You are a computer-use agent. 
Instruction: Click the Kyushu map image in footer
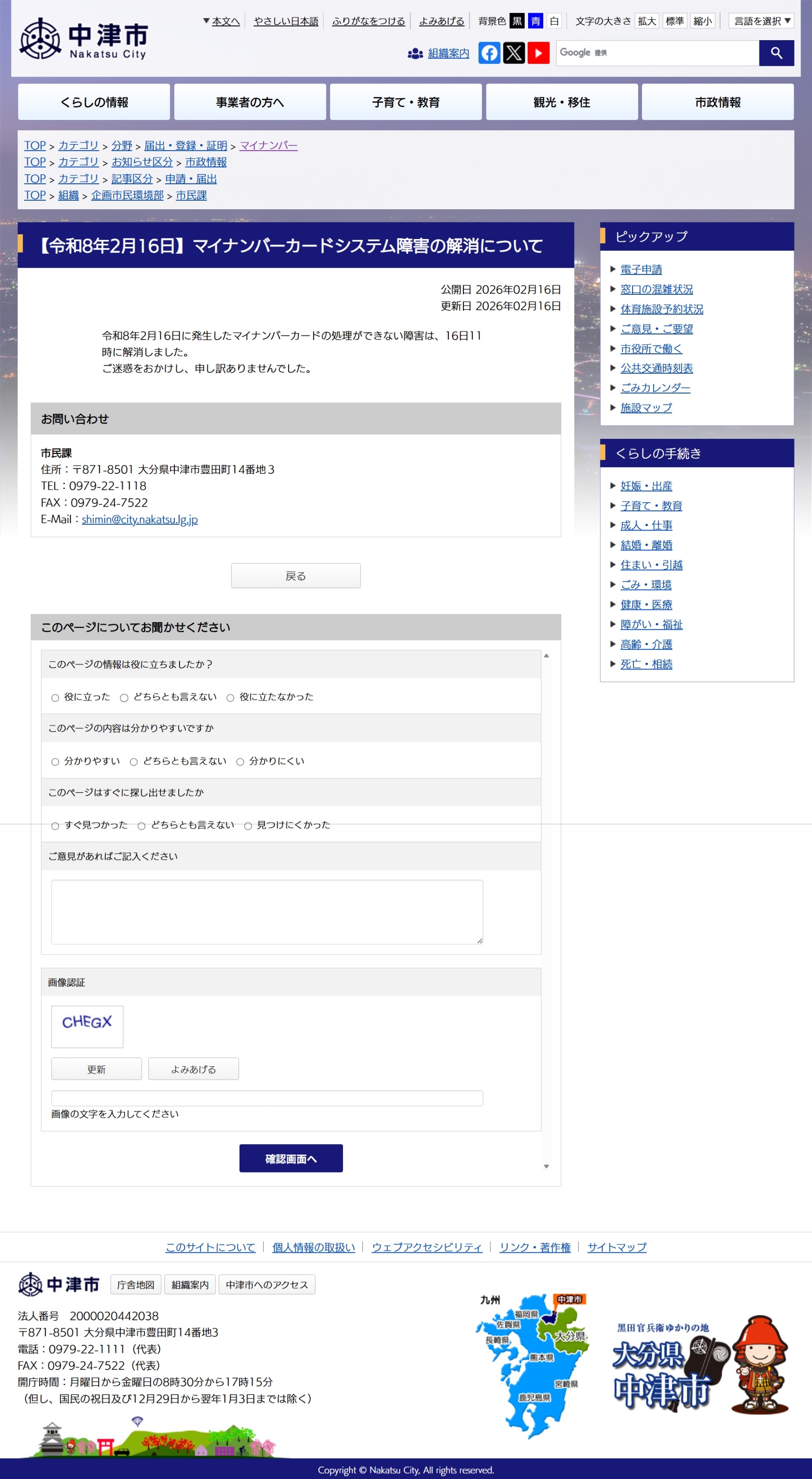531,1365
